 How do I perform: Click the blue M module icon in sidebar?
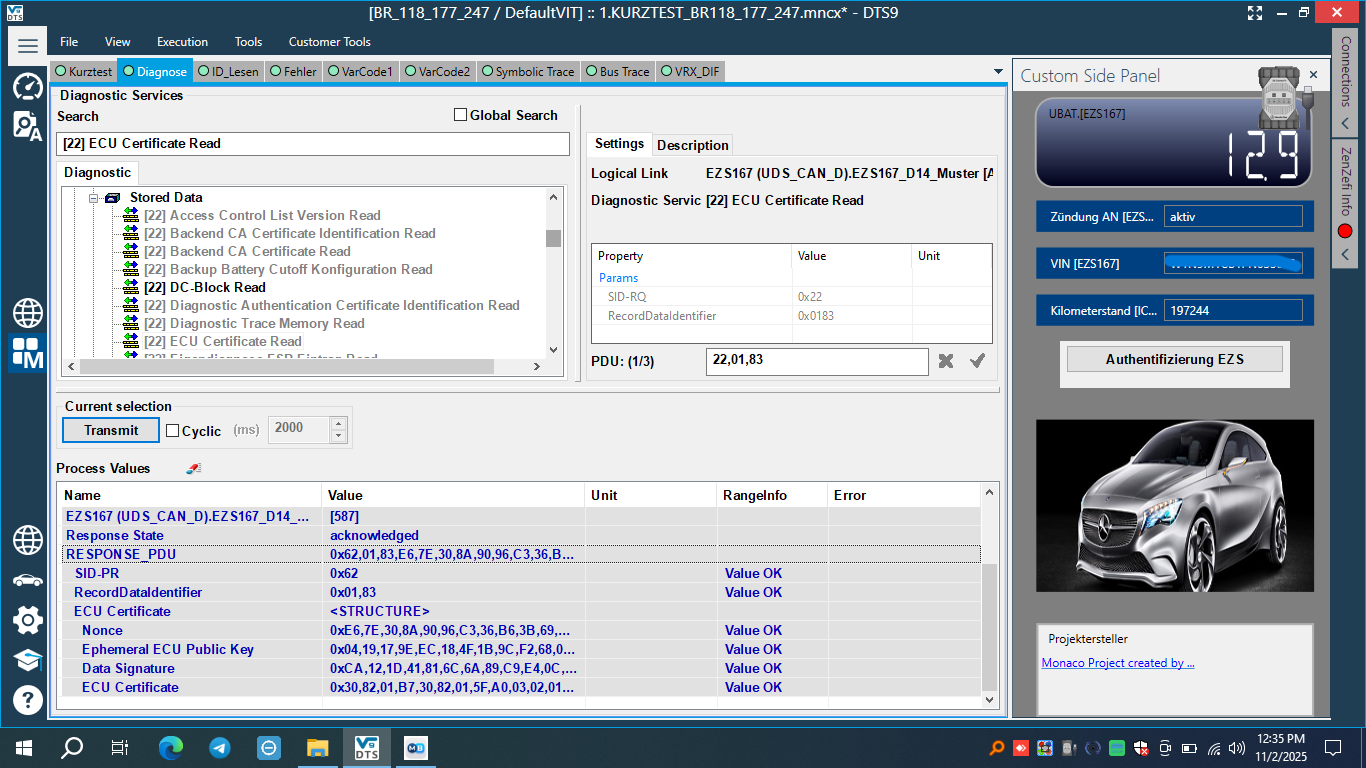[x=27, y=354]
